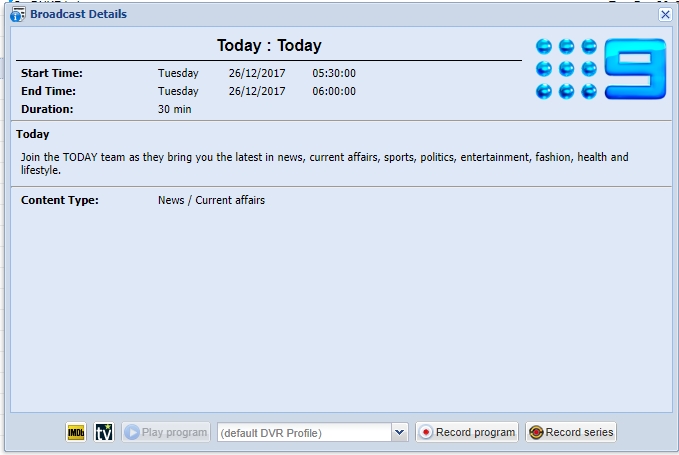Image resolution: width=679 pixels, height=455 pixels.
Task: Click the default DVR Profile combo field
Action: coord(303,432)
